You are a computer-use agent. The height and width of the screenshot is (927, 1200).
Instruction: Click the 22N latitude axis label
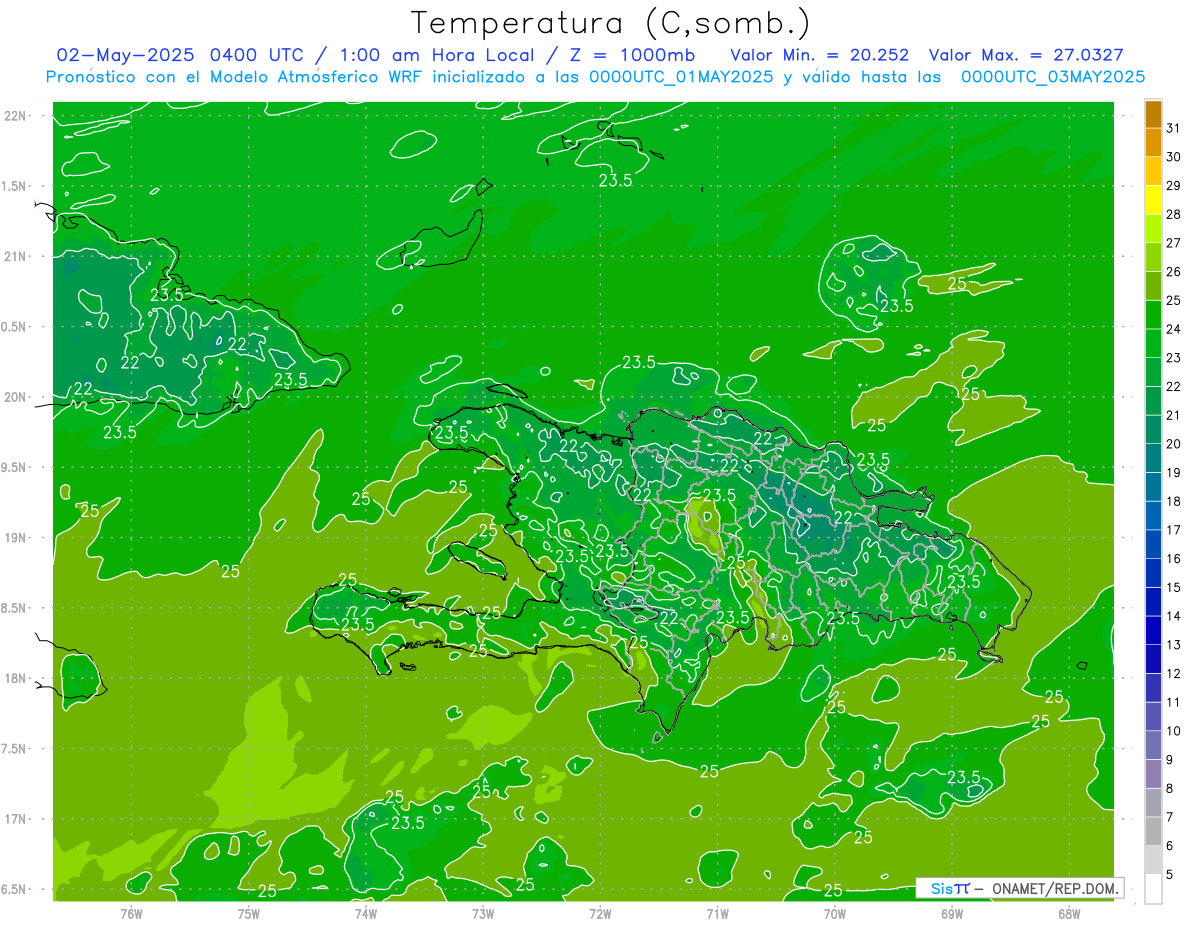tap(15, 116)
